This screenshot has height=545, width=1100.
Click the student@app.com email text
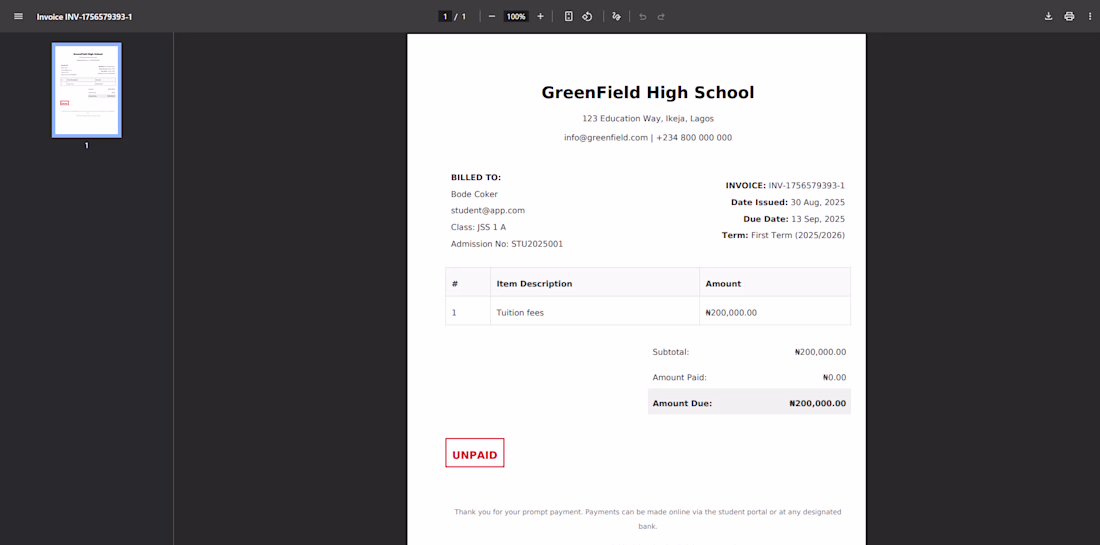[488, 210]
